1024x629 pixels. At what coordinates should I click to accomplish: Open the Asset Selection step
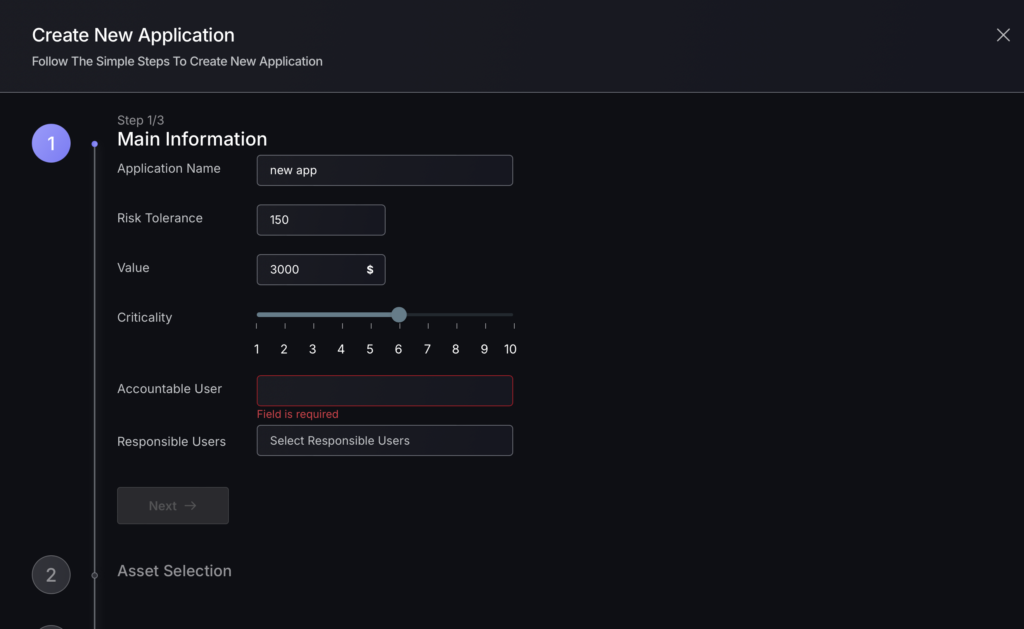point(174,571)
